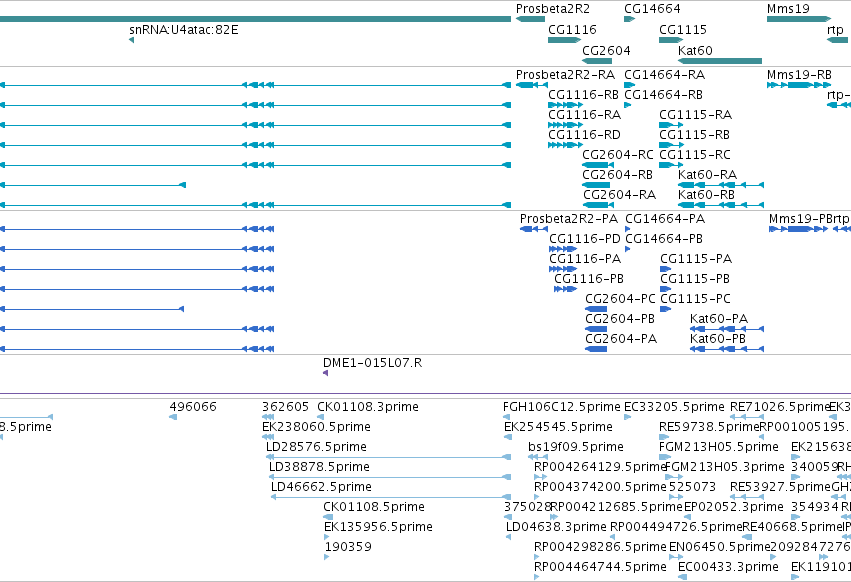
Task: Open the EK254545.5prime EST label
Action: coord(558,428)
